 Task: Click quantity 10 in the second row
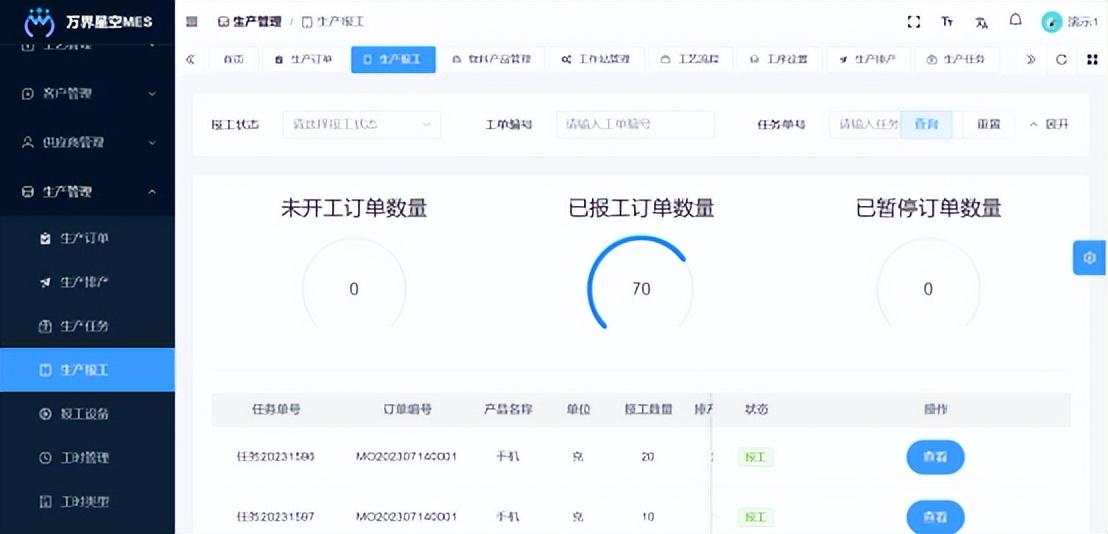pyautogui.click(x=647, y=516)
